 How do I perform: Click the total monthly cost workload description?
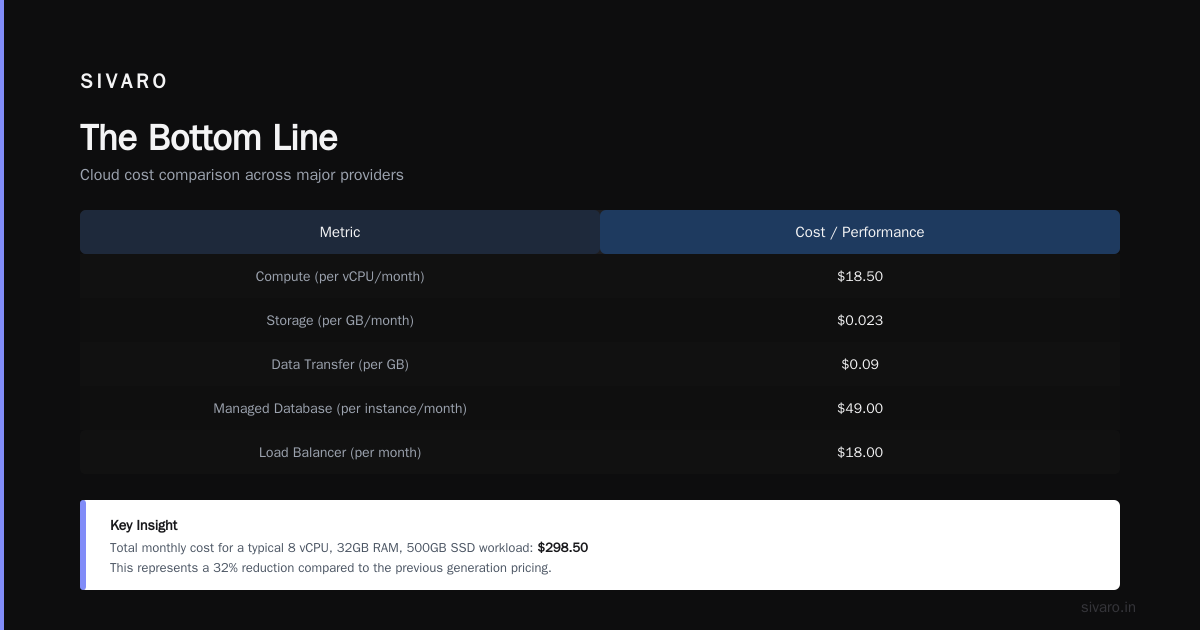[x=322, y=547]
